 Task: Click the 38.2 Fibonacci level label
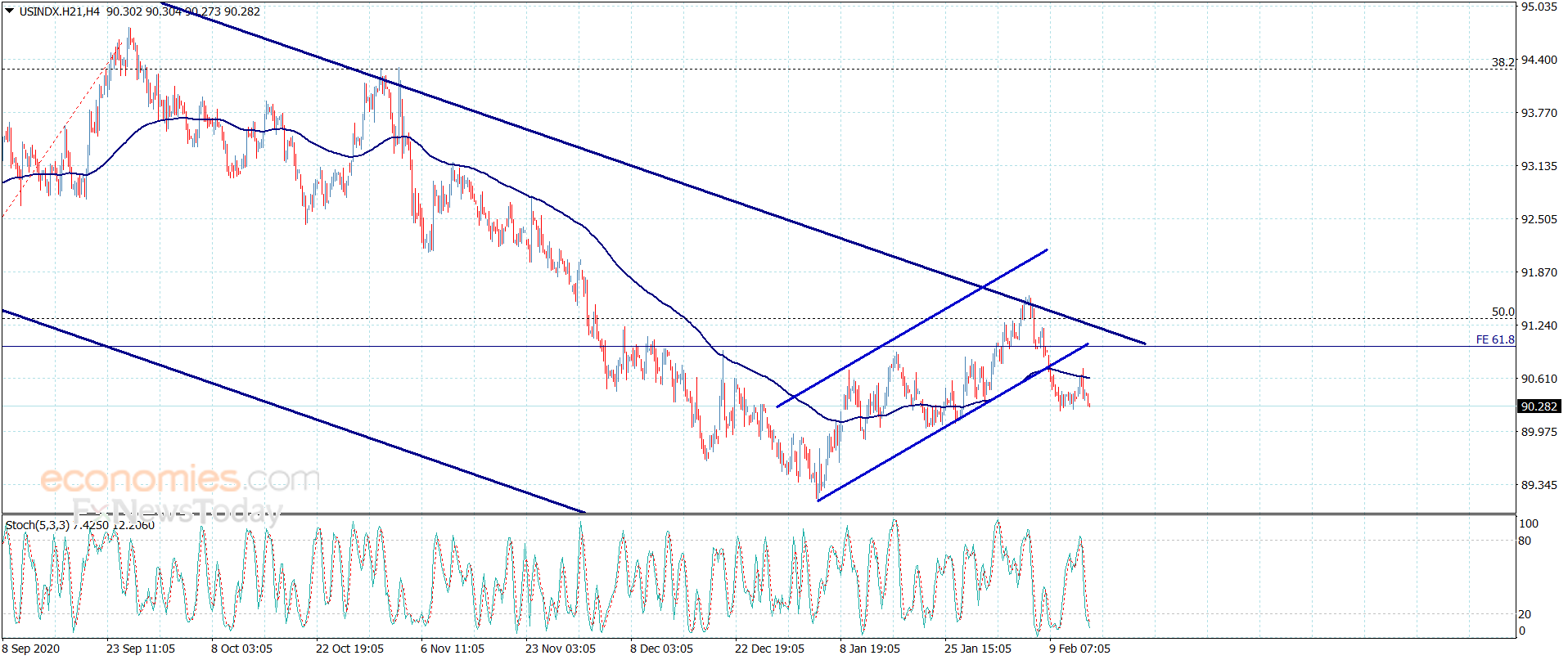[x=1503, y=62]
